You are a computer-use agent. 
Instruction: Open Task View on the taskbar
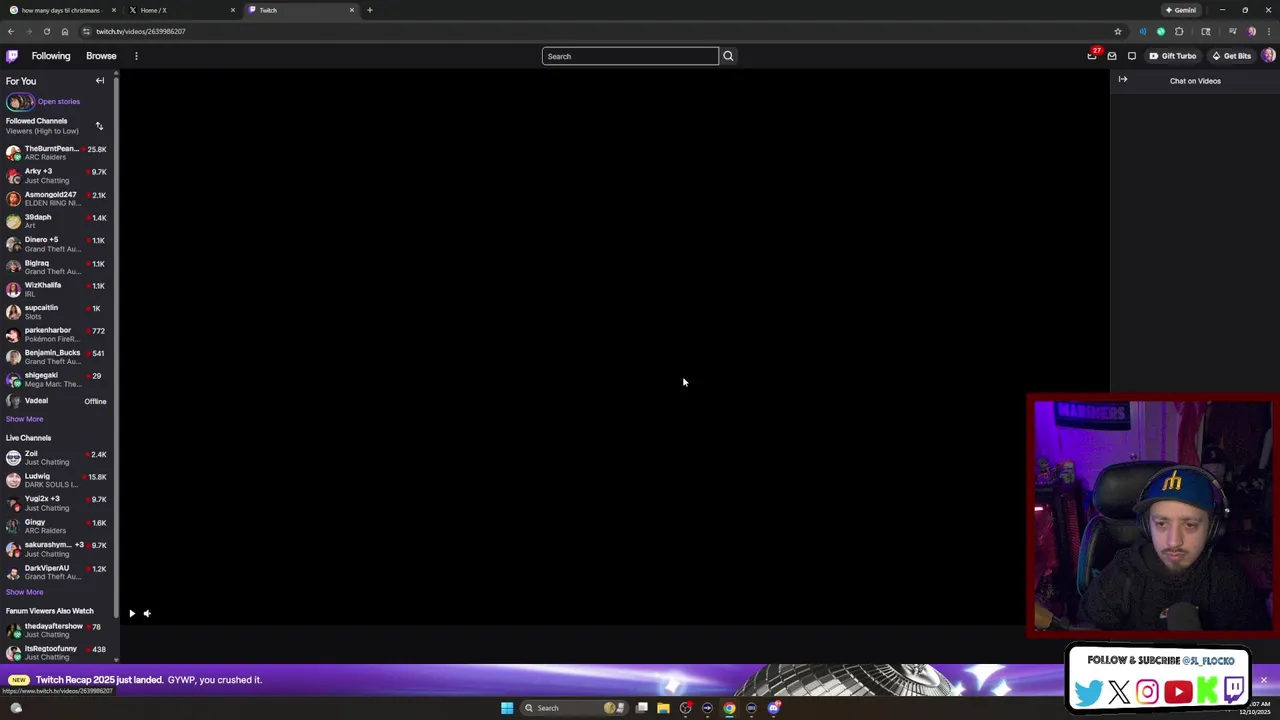click(641, 708)
